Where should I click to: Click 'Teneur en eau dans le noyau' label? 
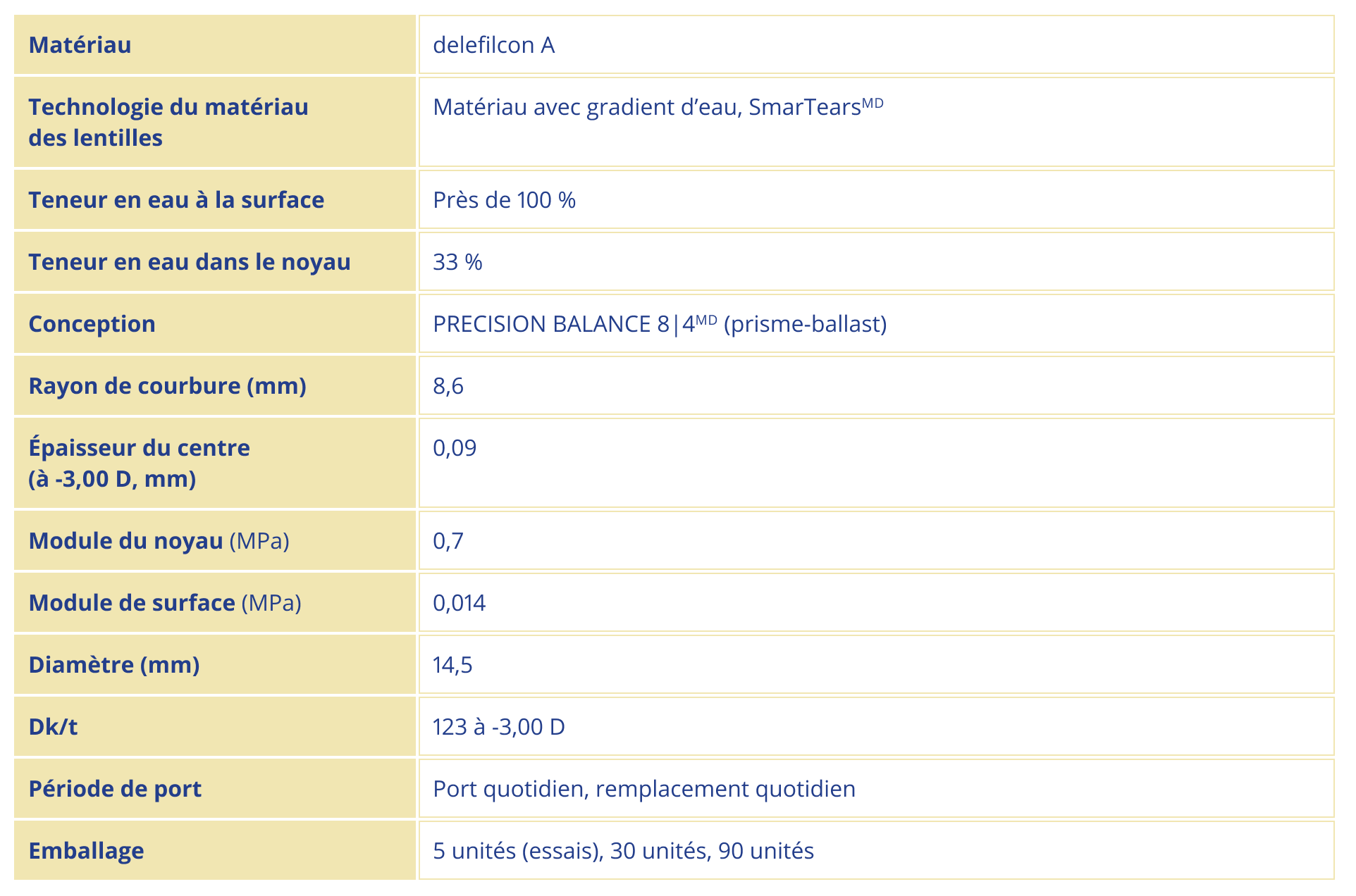tap(189, 262)
